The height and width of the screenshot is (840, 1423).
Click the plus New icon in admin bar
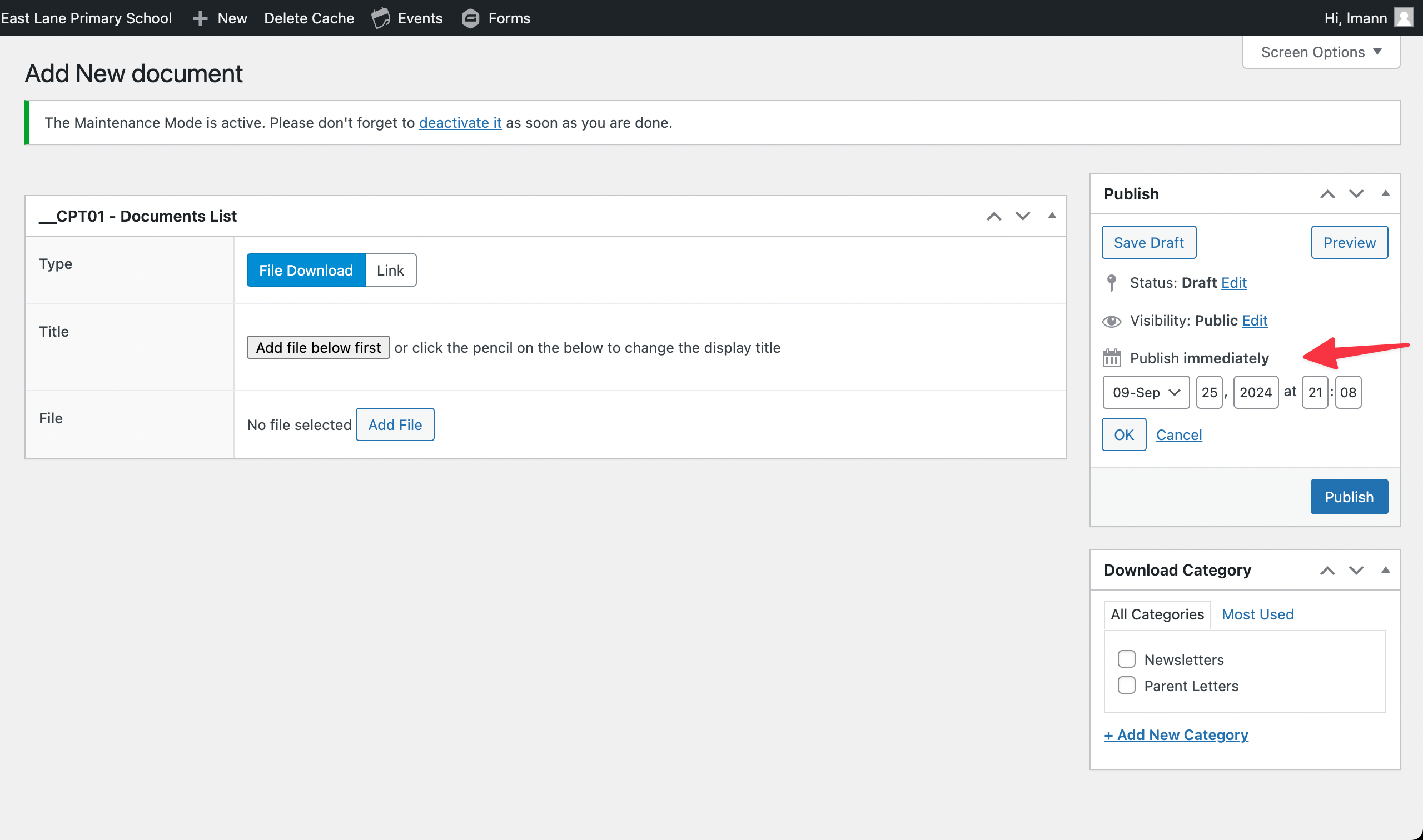pos(200,18)
